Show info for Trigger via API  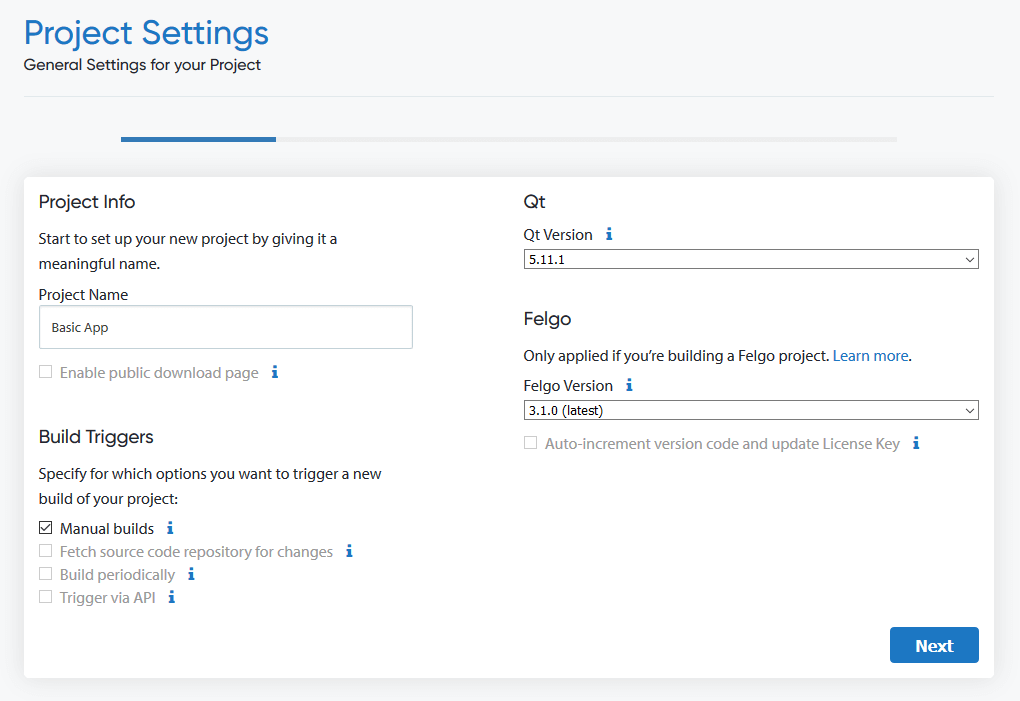[x=171, y=596]
